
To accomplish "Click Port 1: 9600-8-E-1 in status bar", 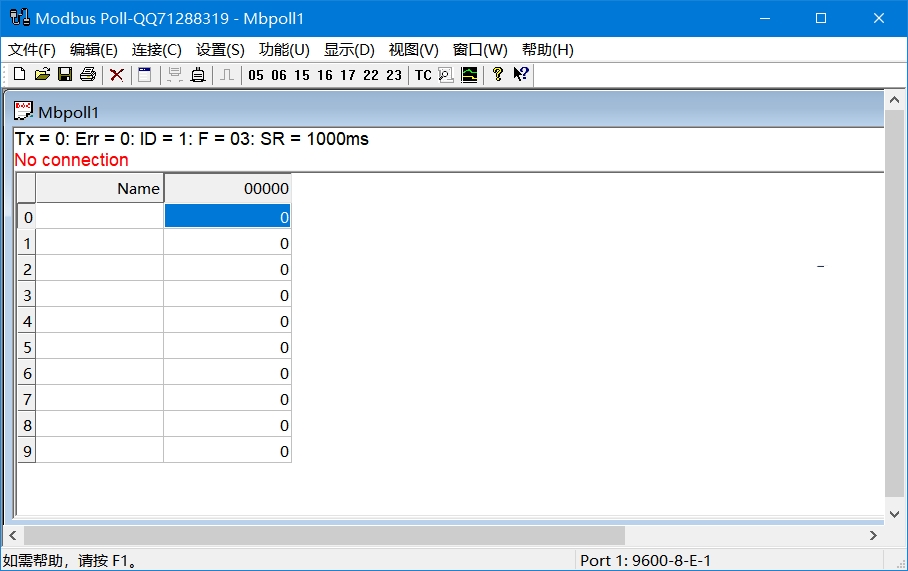I will coord(646,561).
